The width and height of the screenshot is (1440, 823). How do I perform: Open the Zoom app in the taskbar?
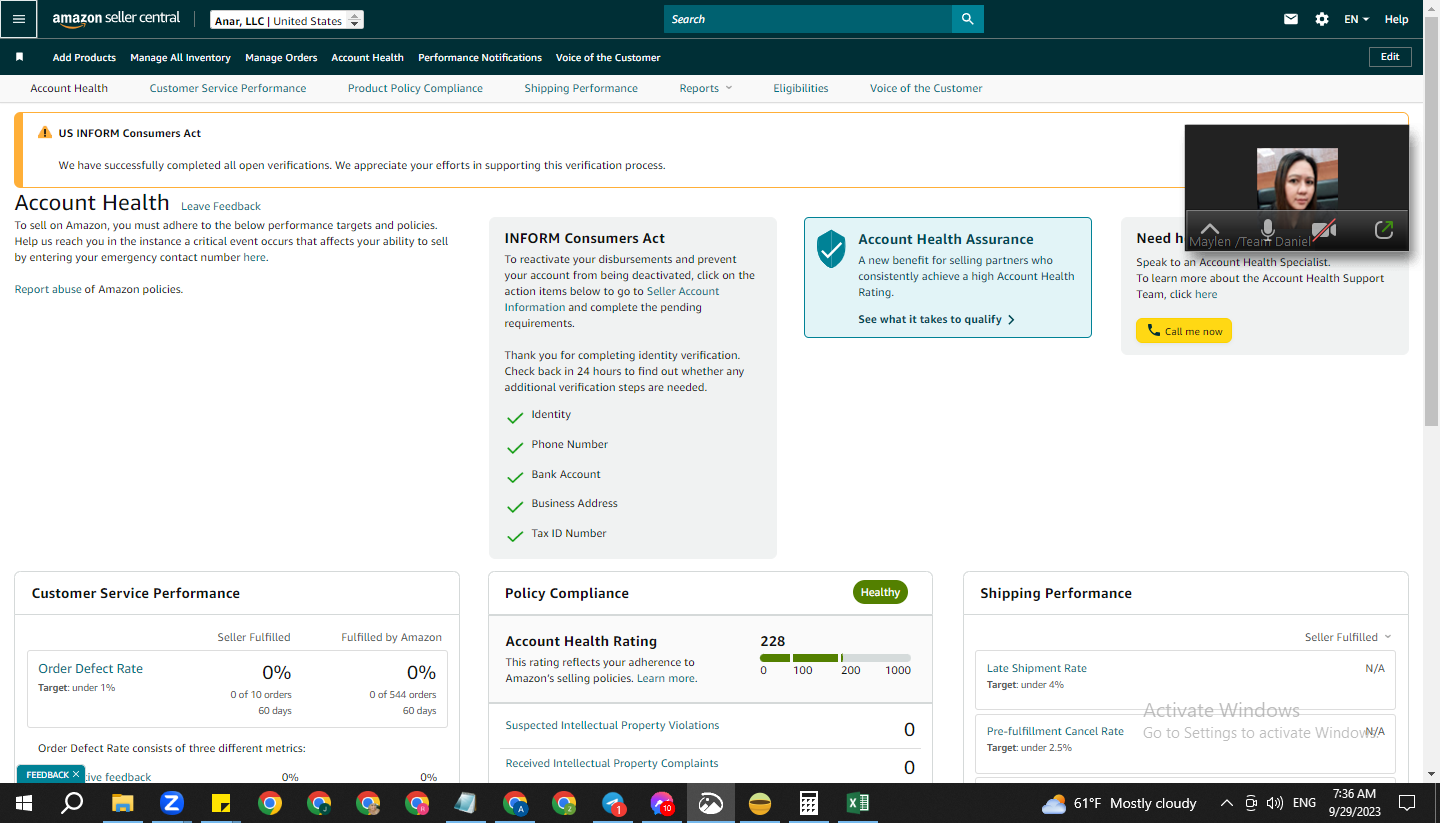point(172,803)
